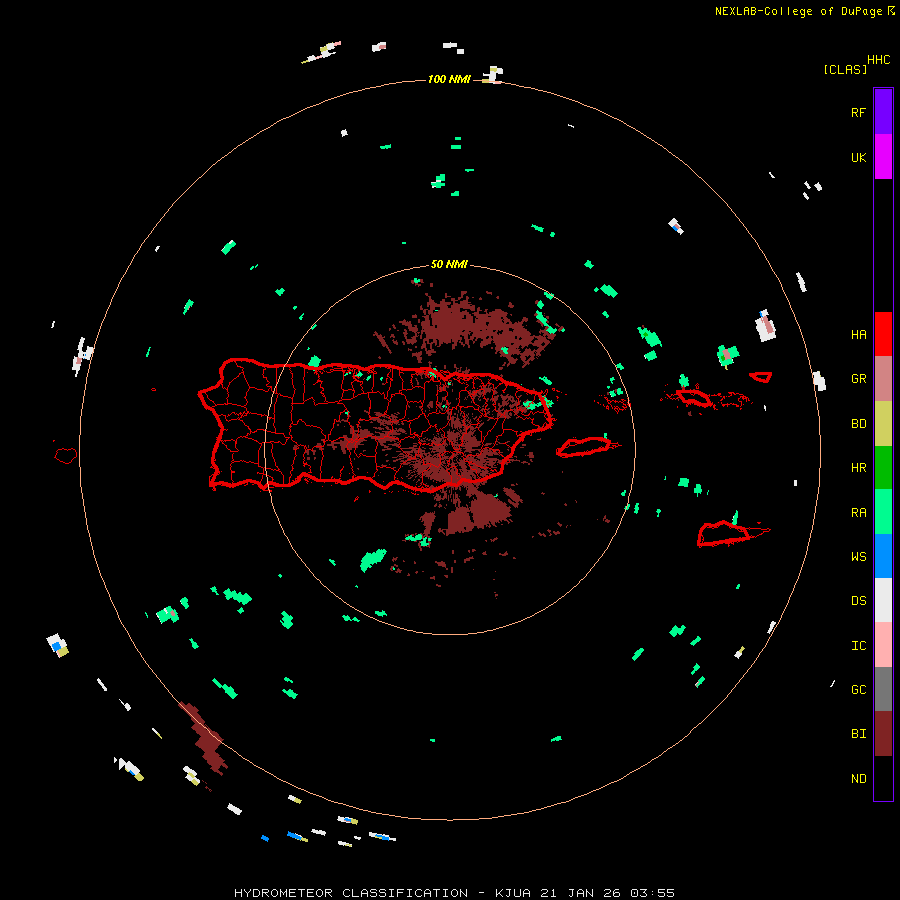This screenshot has width=900, height=900.
Task: Click the RA legend label
Action: point(858,513)
